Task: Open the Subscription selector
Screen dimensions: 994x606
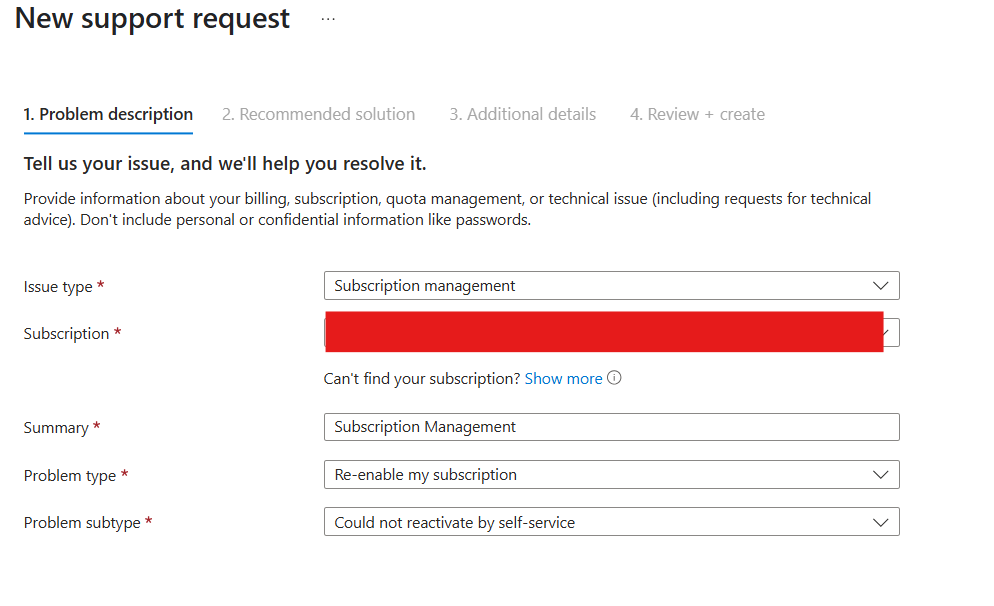Action: [x=611, y=332]
